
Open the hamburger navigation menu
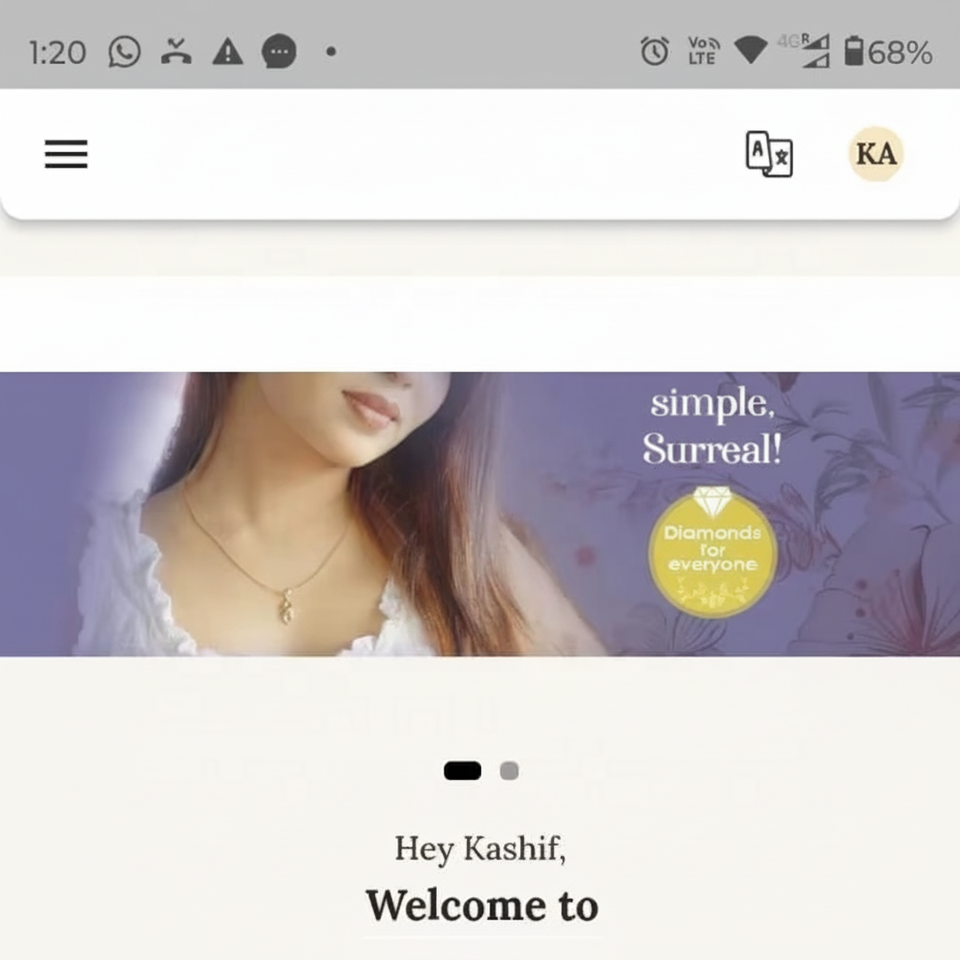tap(66, 154)
